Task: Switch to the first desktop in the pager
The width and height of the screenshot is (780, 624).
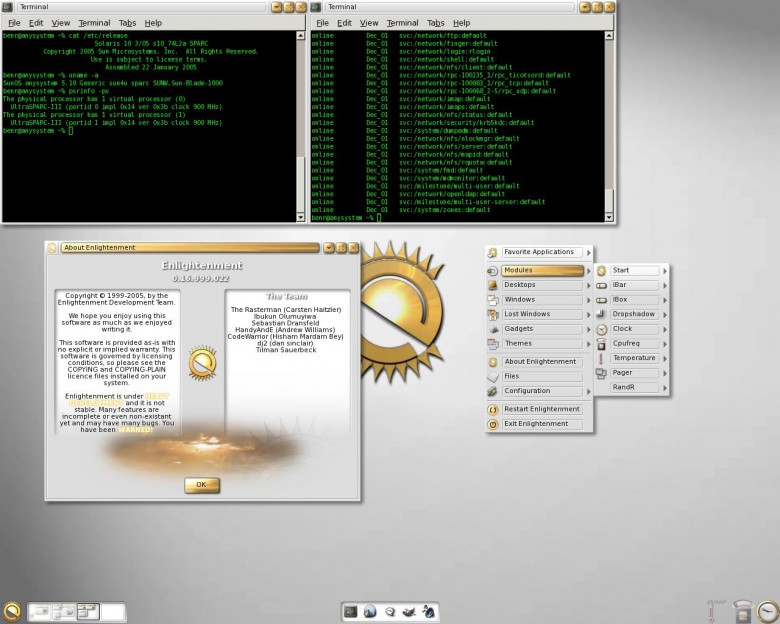Action: coord(39,612)
